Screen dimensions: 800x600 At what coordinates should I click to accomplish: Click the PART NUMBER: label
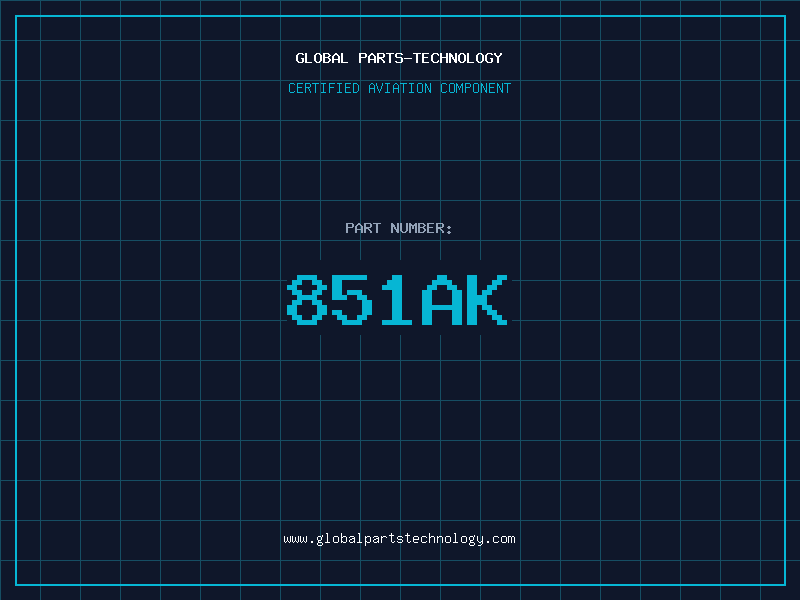point(399,228)
